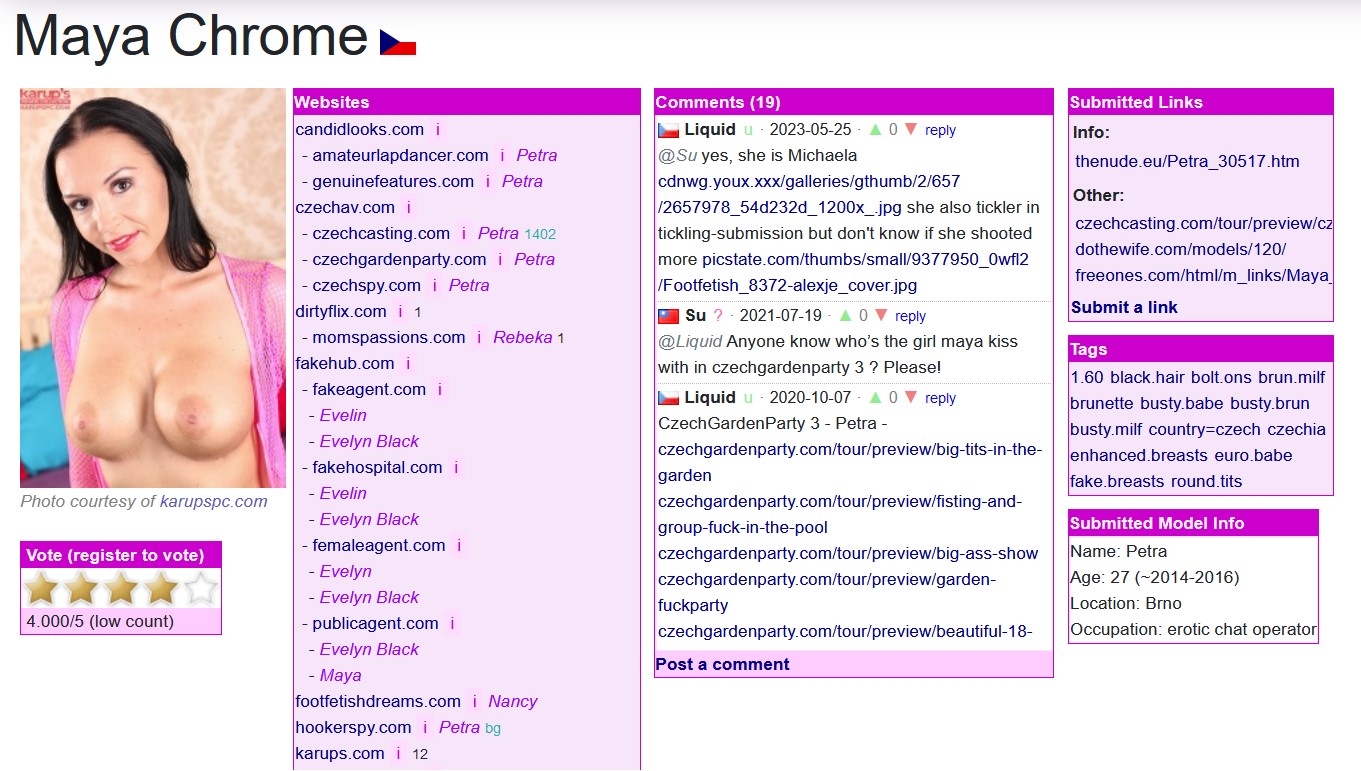Open thenude.eu info link
1361x771 pixels.
click(x=1187, y=162)
